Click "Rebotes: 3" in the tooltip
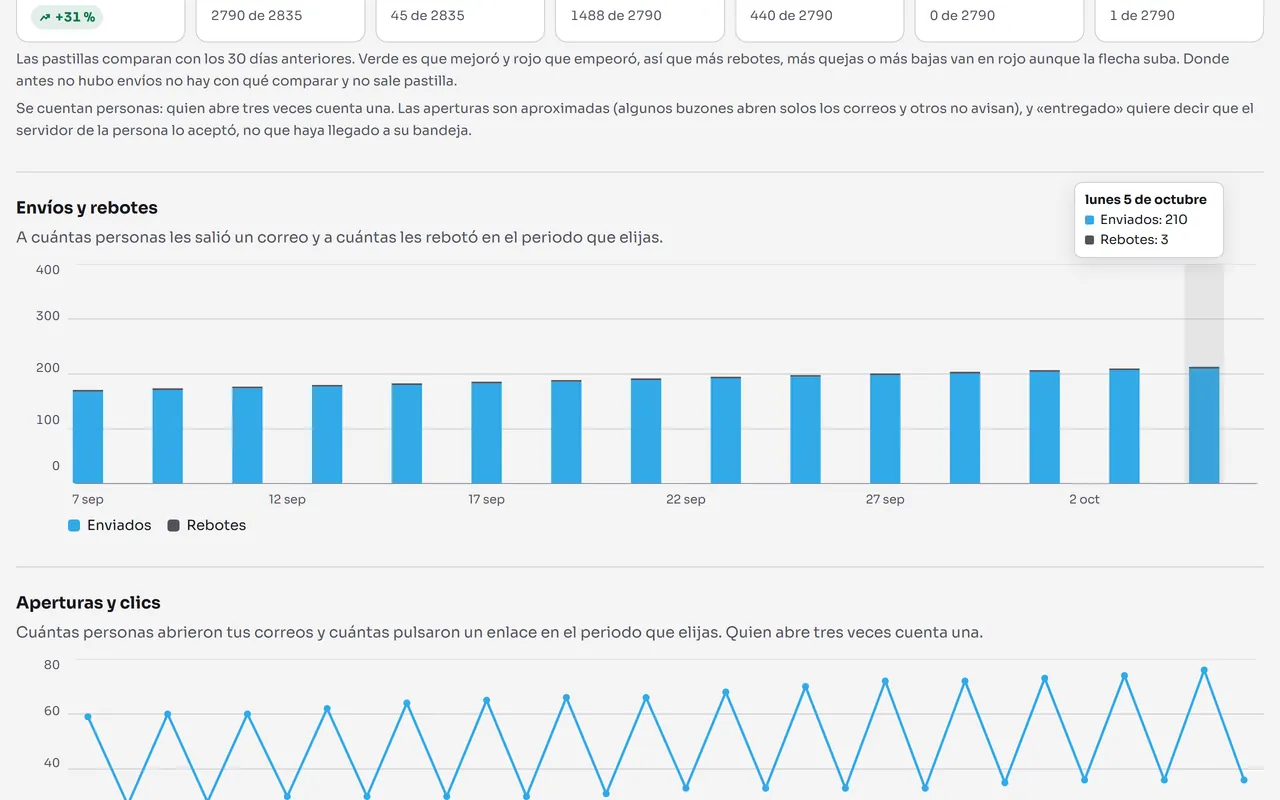This screenshot has height=800, width=1280. point(1134,240)
